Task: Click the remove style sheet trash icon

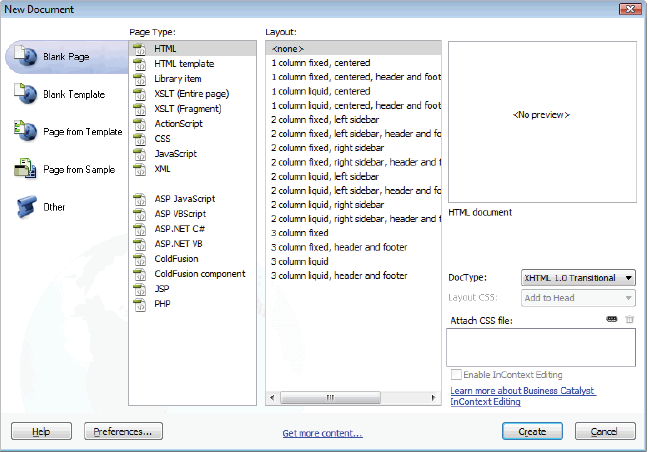Action: pyautogui.click(x=629, y=319)
